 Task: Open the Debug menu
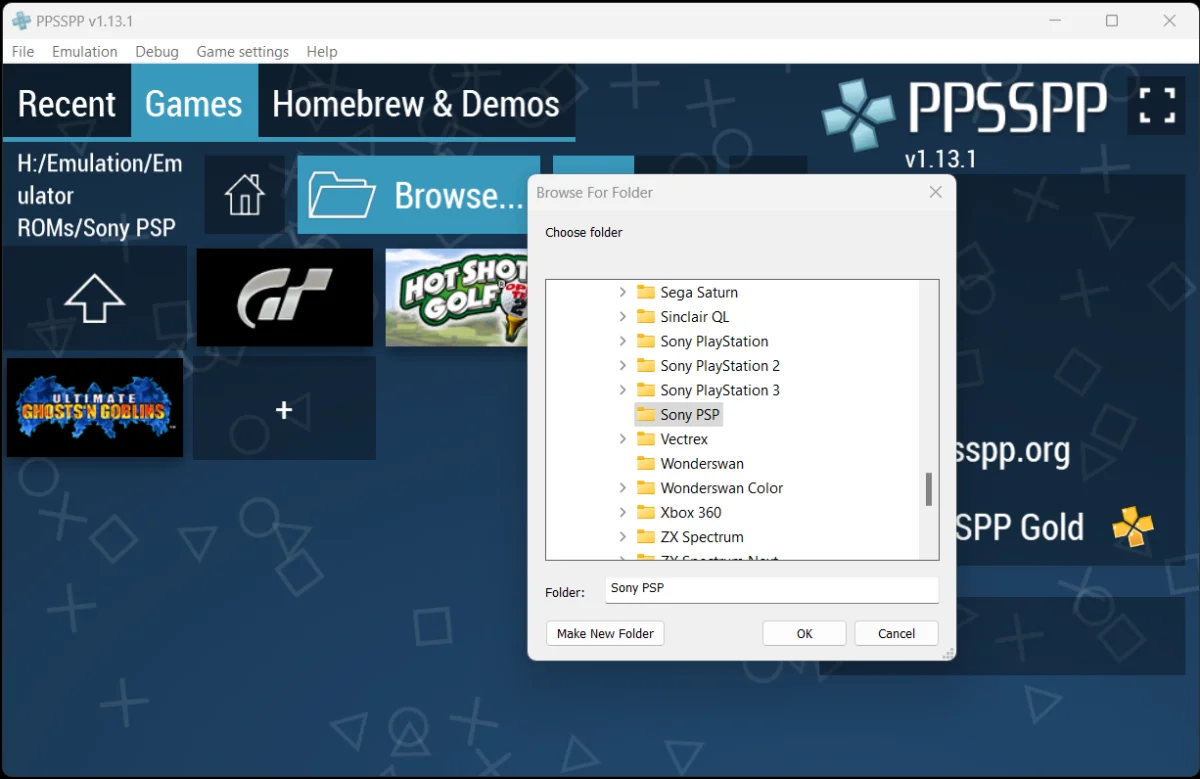[x=157, y=51]
